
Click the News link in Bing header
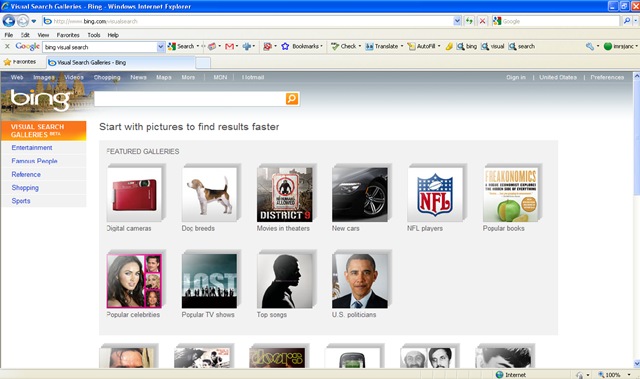point(138,77)
